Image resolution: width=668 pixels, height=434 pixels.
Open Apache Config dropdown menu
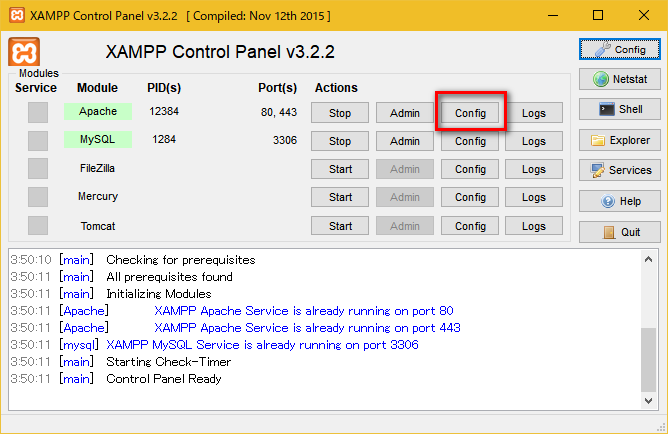click(470, 113)
